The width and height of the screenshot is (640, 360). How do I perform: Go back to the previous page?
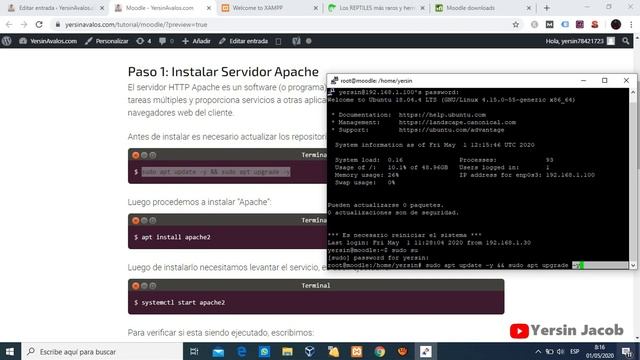[9, 24]
